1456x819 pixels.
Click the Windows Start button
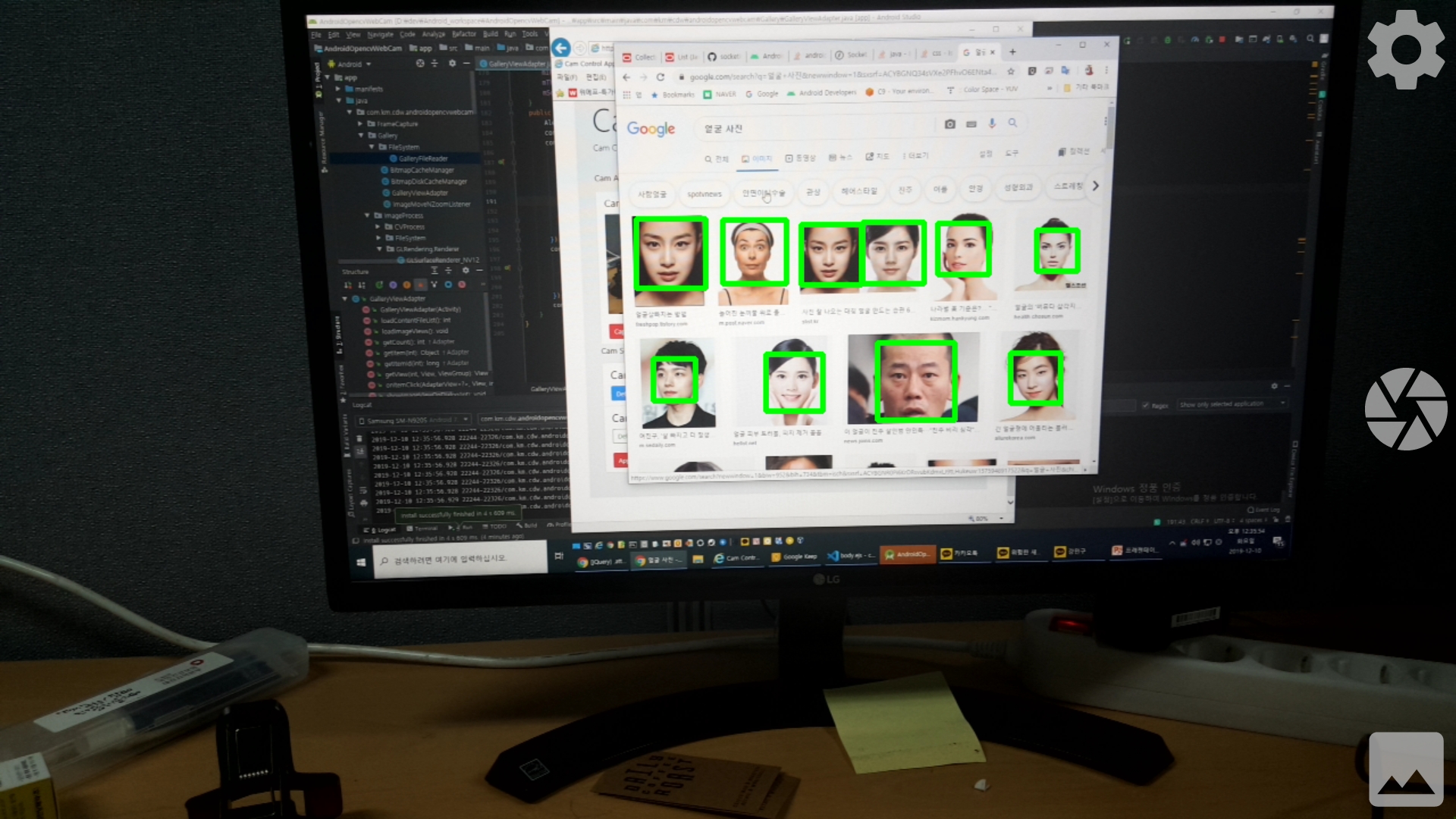[x=361, y=562]
